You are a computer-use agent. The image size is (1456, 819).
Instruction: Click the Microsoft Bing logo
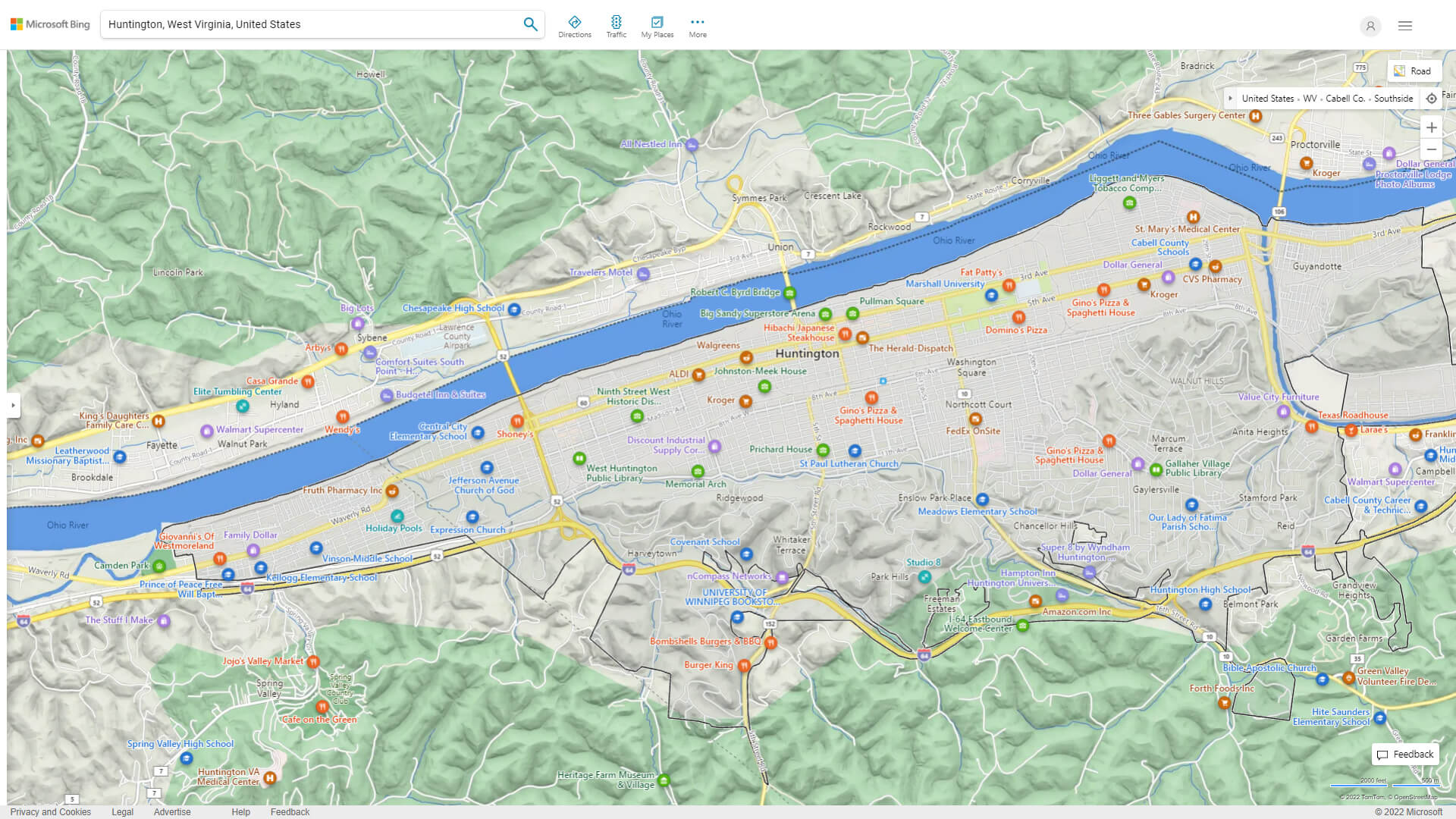click(50, 24)
